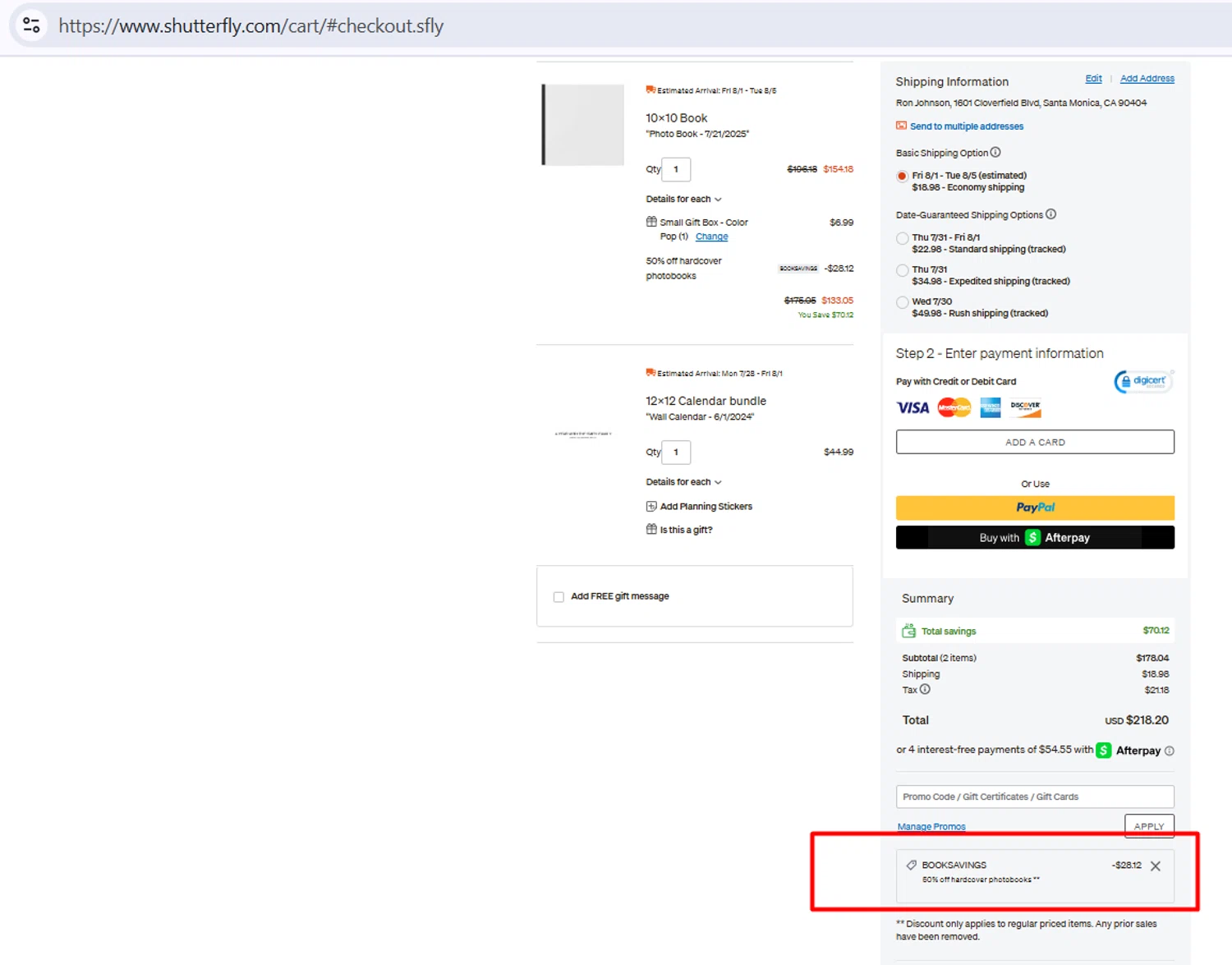Image resolution: width=1232 pixels, height=965 pixels.
Task: Click Is this a gift? option
Action: (x=686, y=530)
